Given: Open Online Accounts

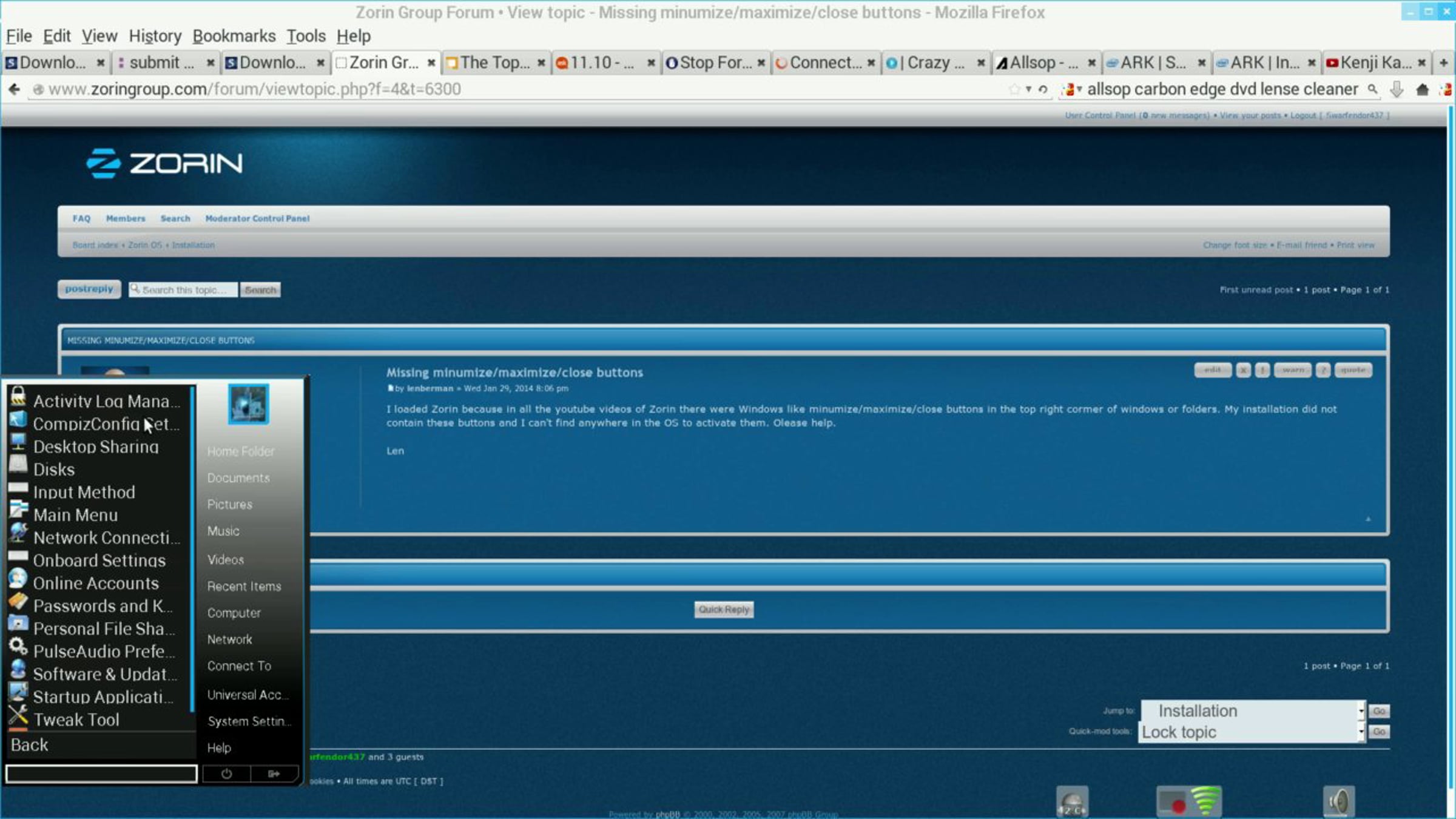Looking at the screenshot, I should tap(100, 583).
